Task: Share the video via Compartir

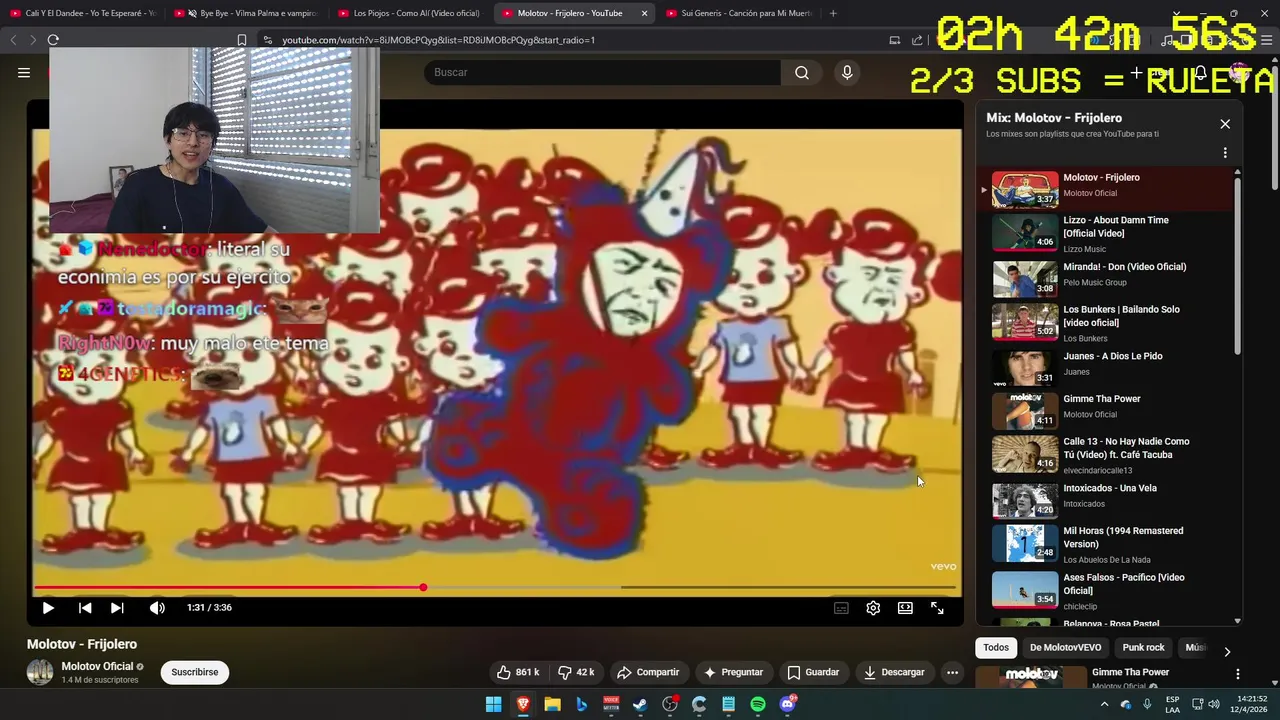Action: 647,672
